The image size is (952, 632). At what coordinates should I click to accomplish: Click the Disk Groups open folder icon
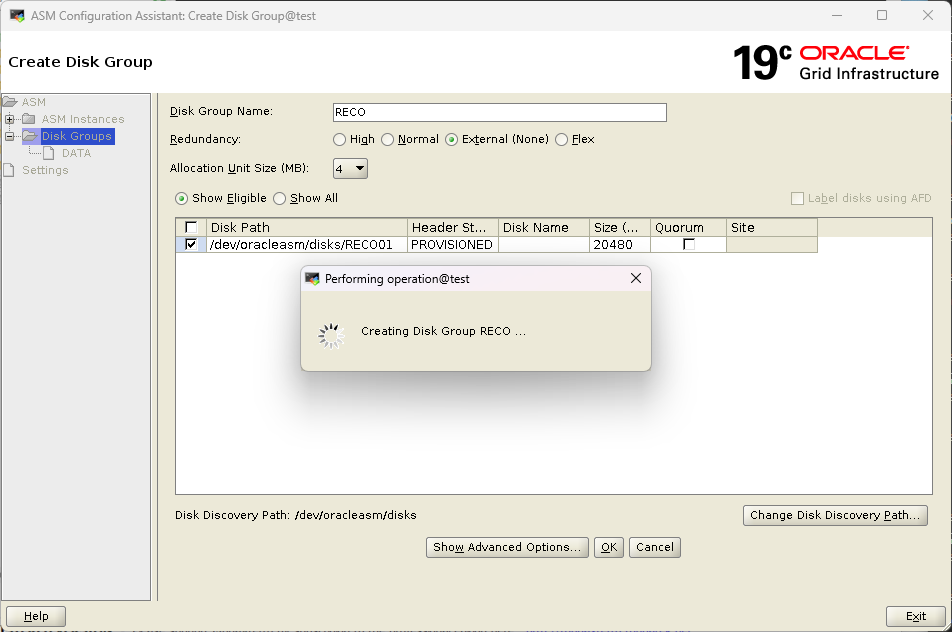[x=30, y=136]
